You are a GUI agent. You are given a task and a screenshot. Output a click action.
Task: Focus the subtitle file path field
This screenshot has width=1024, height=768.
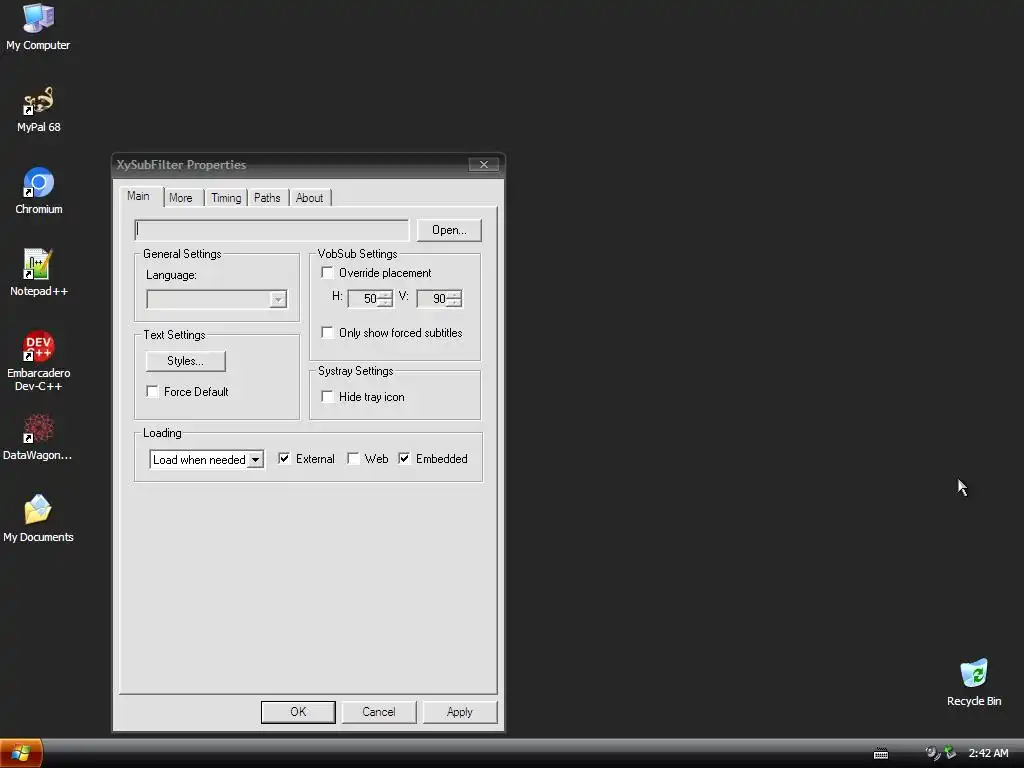click(272, 230)
